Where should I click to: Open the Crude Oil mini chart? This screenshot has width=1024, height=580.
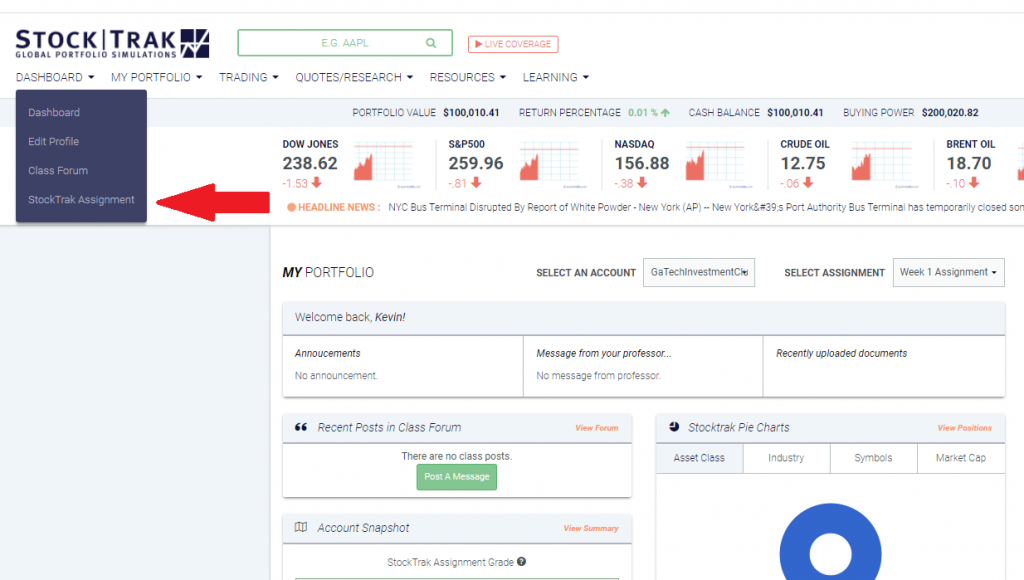pyautogui.click(x=882, y=163)
